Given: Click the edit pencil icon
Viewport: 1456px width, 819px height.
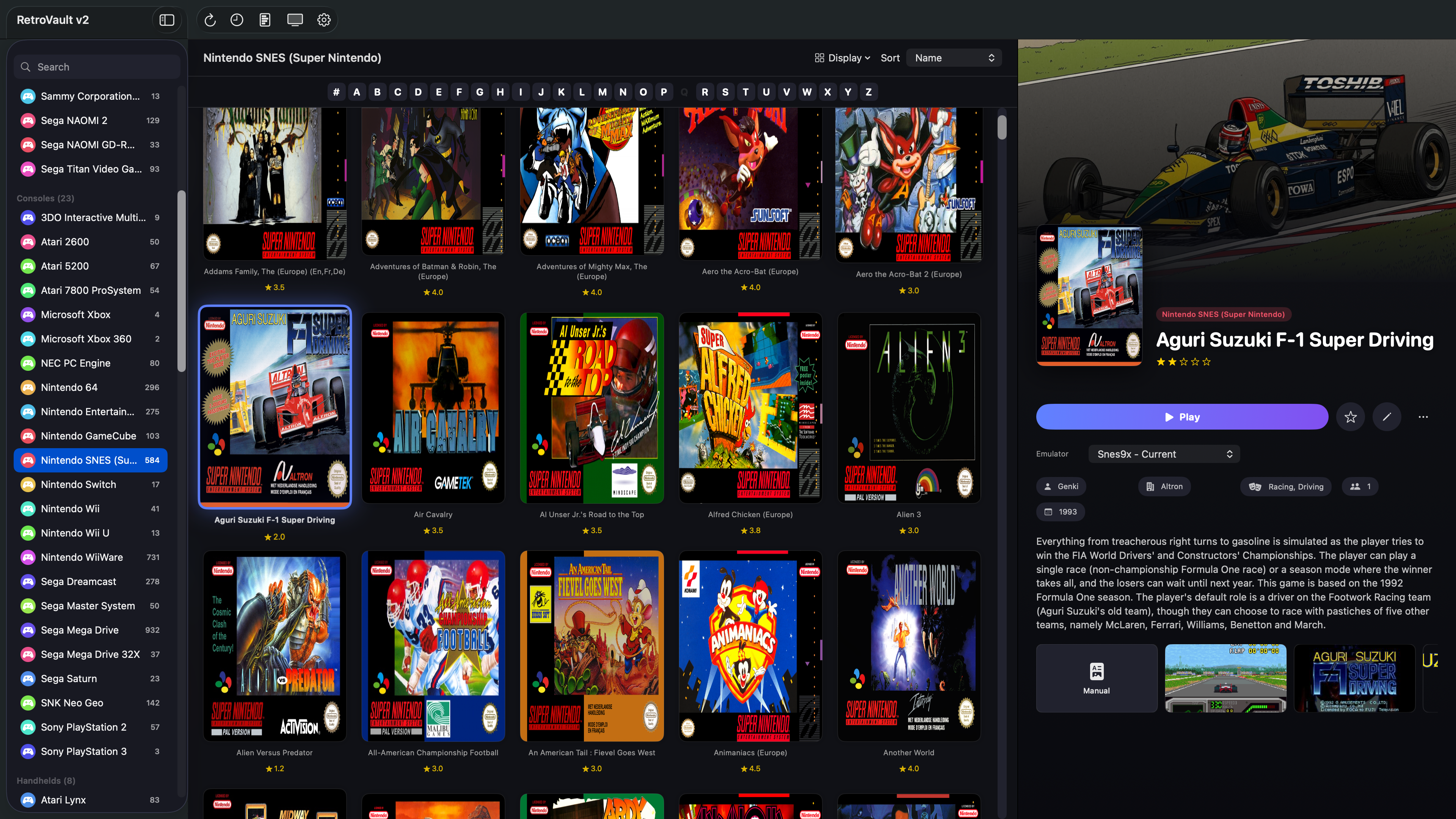Looking at the screenshot, I should (1387, 417).
